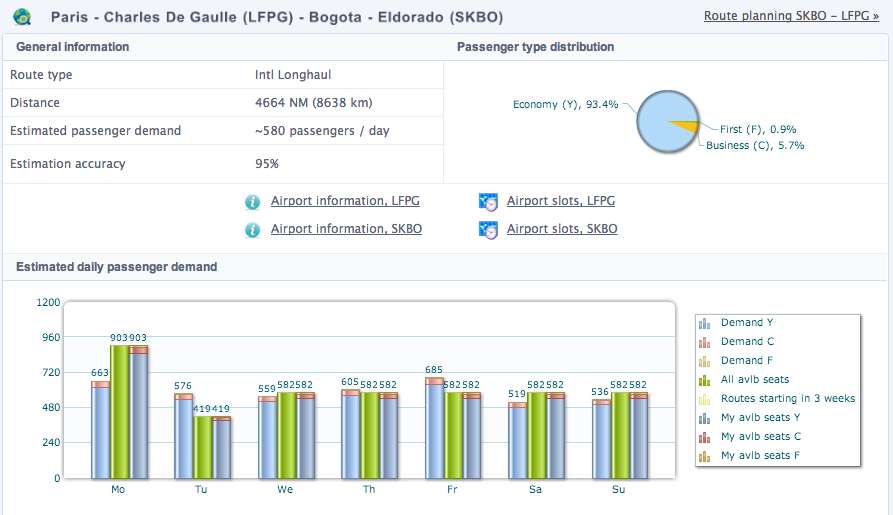893x515 pixels.
Task: Click info icon beside Airport information, LFPG
Action: click(x=253, y=202)
